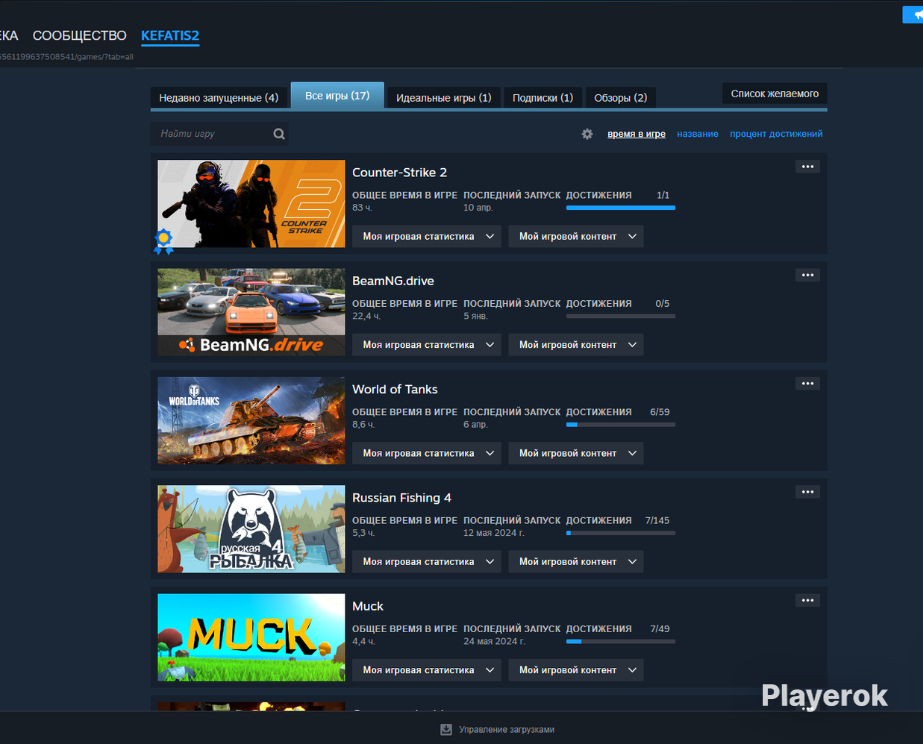The image size is (923, 744).
Task: Open three-dot menu for World of Tanks
Action: coord(807,383)
